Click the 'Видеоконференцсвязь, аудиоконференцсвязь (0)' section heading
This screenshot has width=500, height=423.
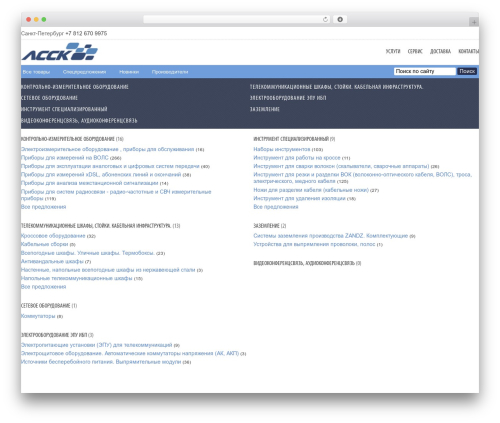(x=307, y=263)
